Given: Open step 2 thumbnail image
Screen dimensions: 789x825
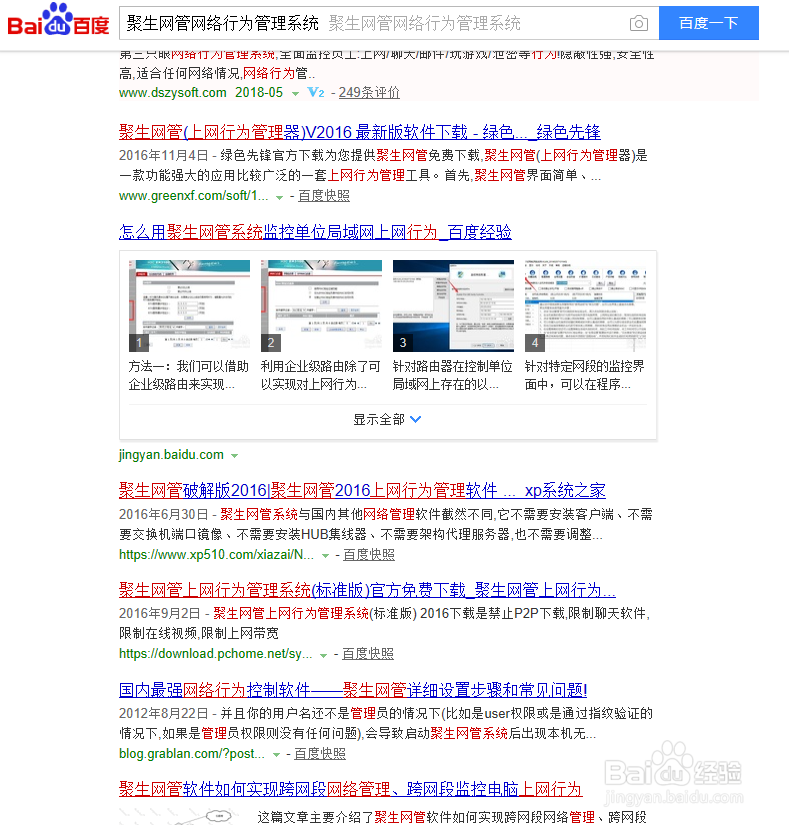Looking at the screenshot, I should (321, 306).
